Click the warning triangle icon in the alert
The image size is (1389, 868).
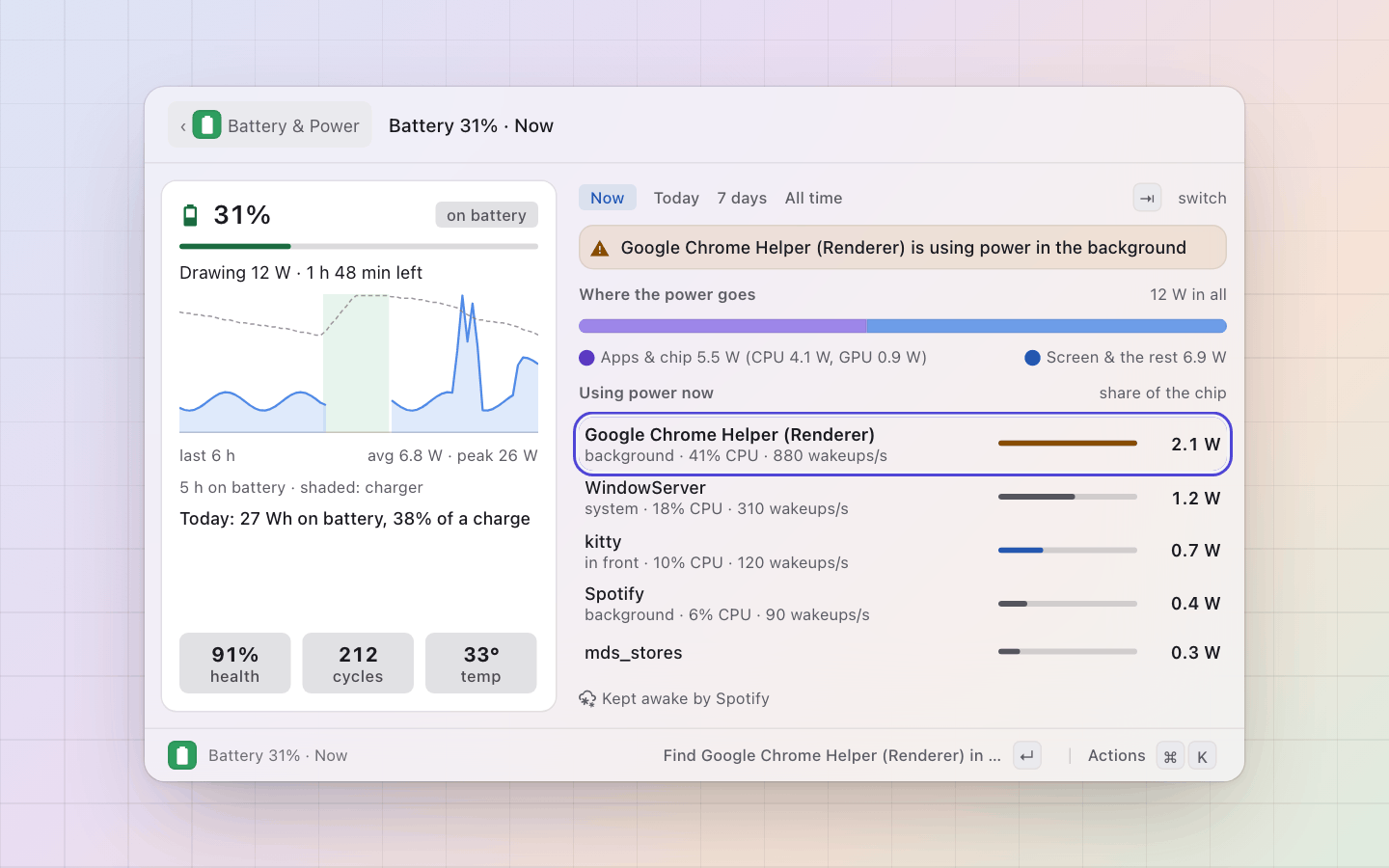[600, 249]
